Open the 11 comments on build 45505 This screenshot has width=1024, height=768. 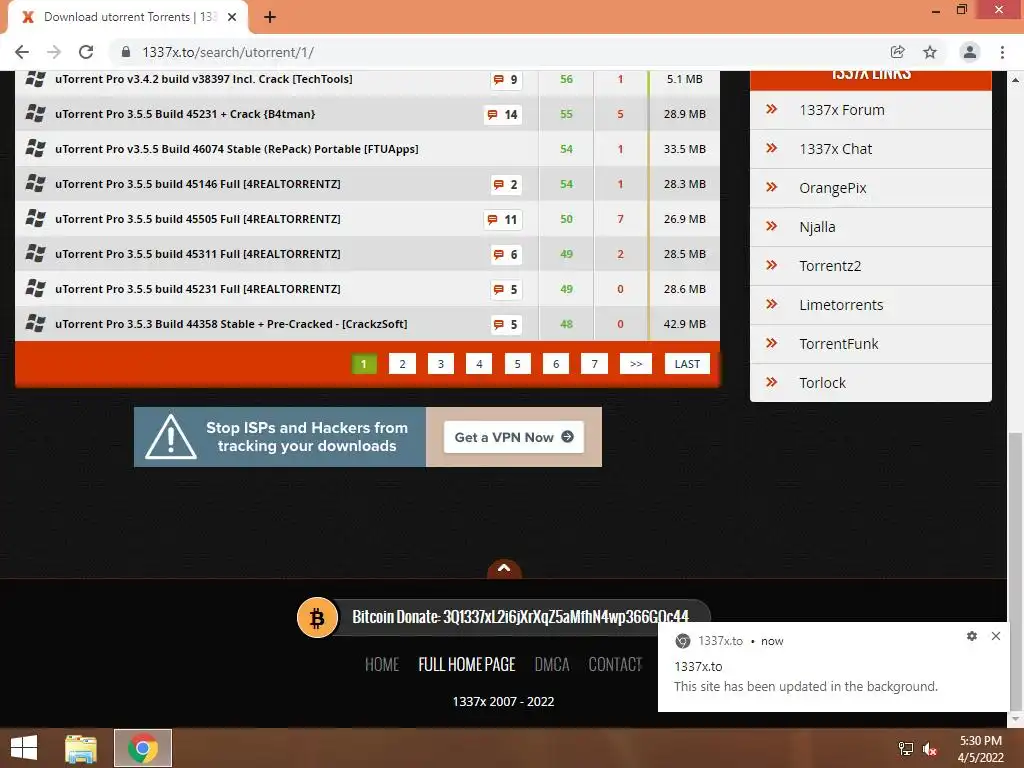(502, 219)
